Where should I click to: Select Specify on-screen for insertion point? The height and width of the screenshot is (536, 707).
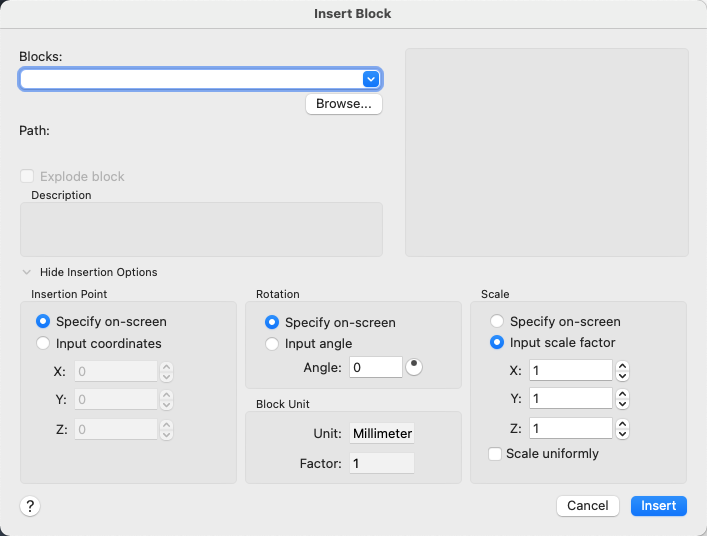[x=43, y=322]
